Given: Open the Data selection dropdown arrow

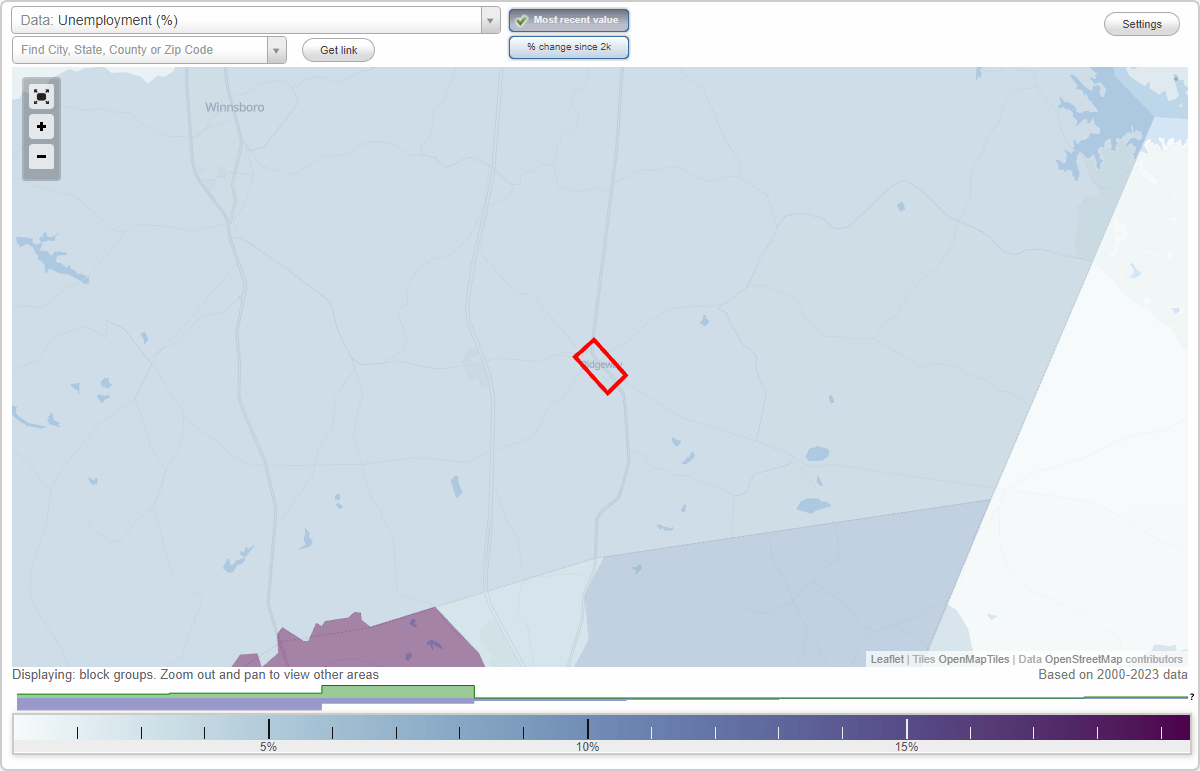Looking at the screenshot, I should click(x=490, y=20).
